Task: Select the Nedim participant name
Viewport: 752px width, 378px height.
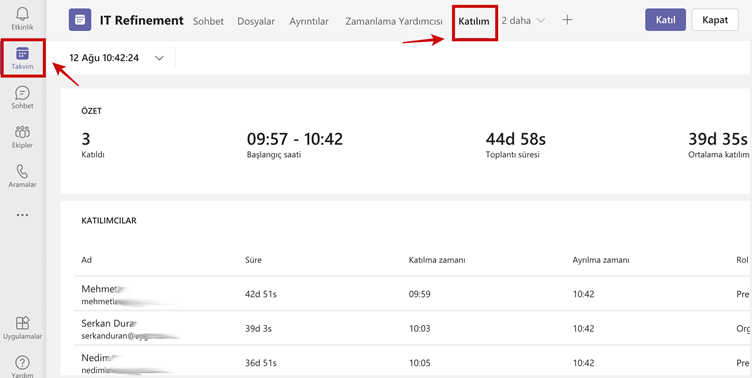Action: pos(97,358)
